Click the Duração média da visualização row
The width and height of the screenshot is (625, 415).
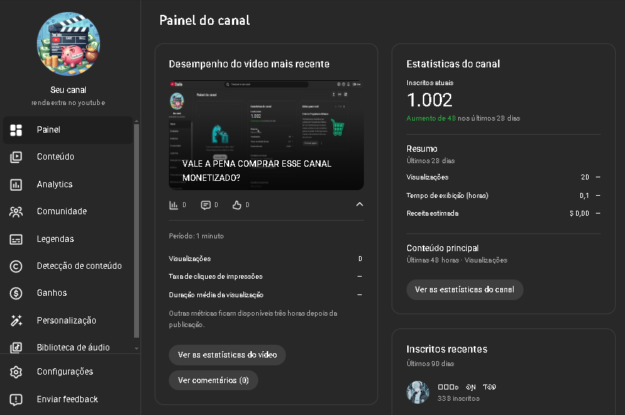266,295
